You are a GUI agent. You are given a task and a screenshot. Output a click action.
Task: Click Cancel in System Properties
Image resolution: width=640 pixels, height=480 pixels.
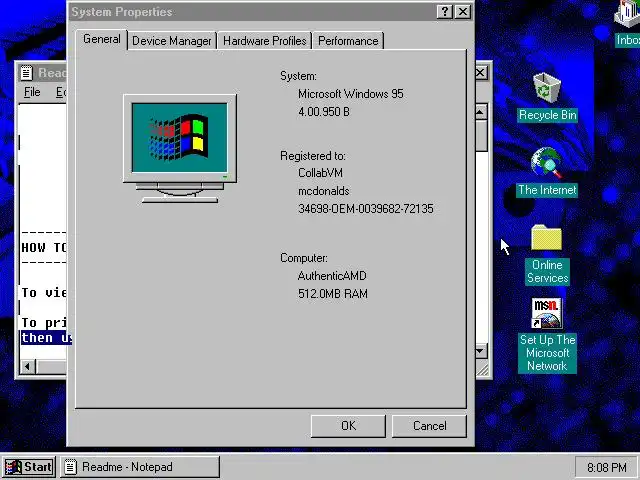click(429, 426)
